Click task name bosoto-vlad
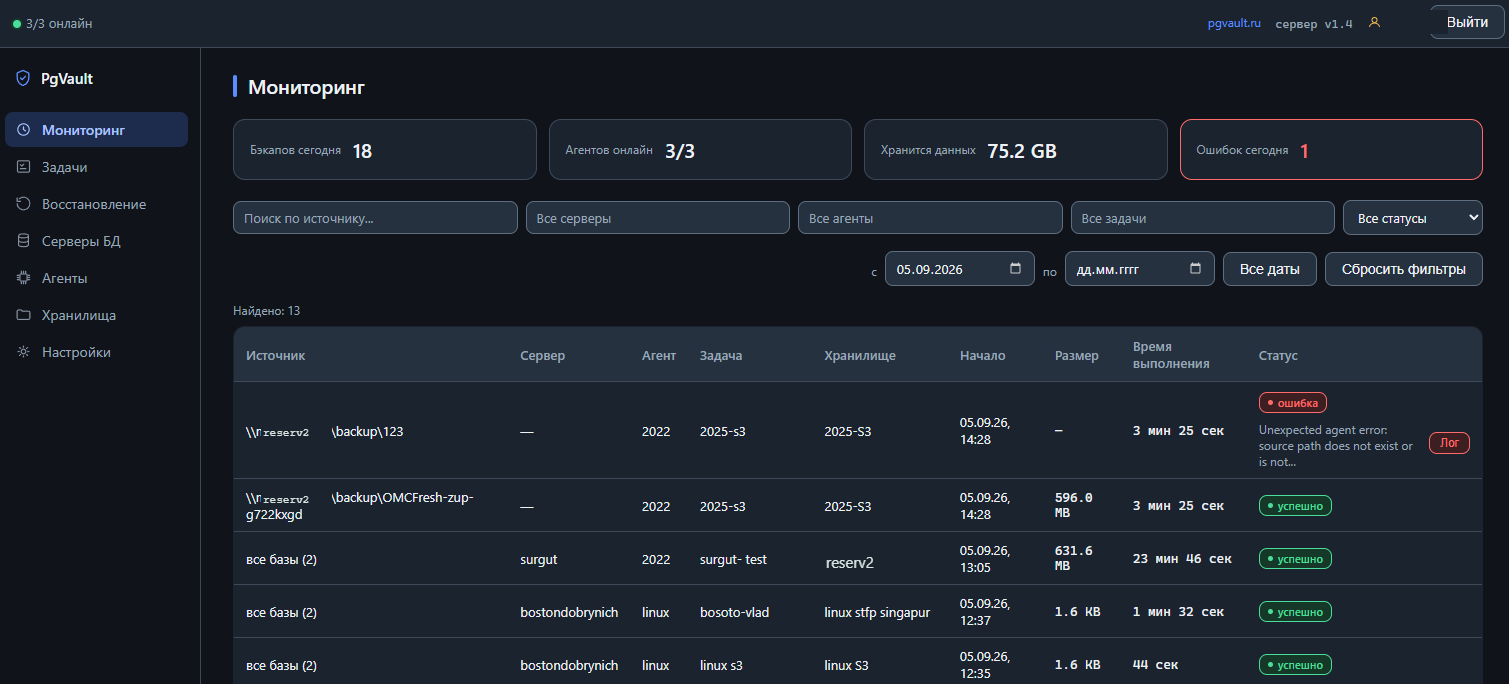The height and width of the screenshot is (684, 1509). tap(735, 612)
